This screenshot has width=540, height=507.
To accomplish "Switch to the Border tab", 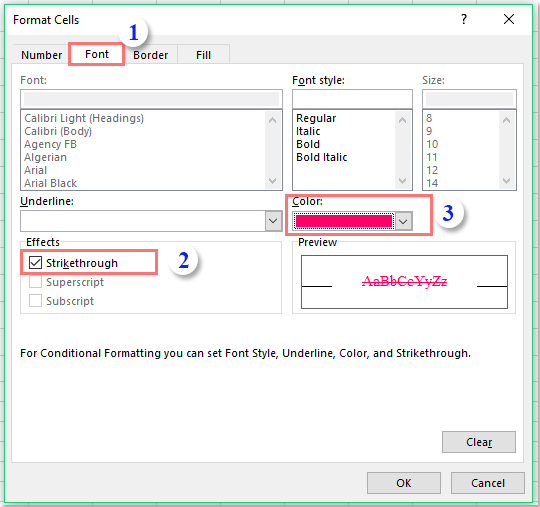I will pos(150,55).
